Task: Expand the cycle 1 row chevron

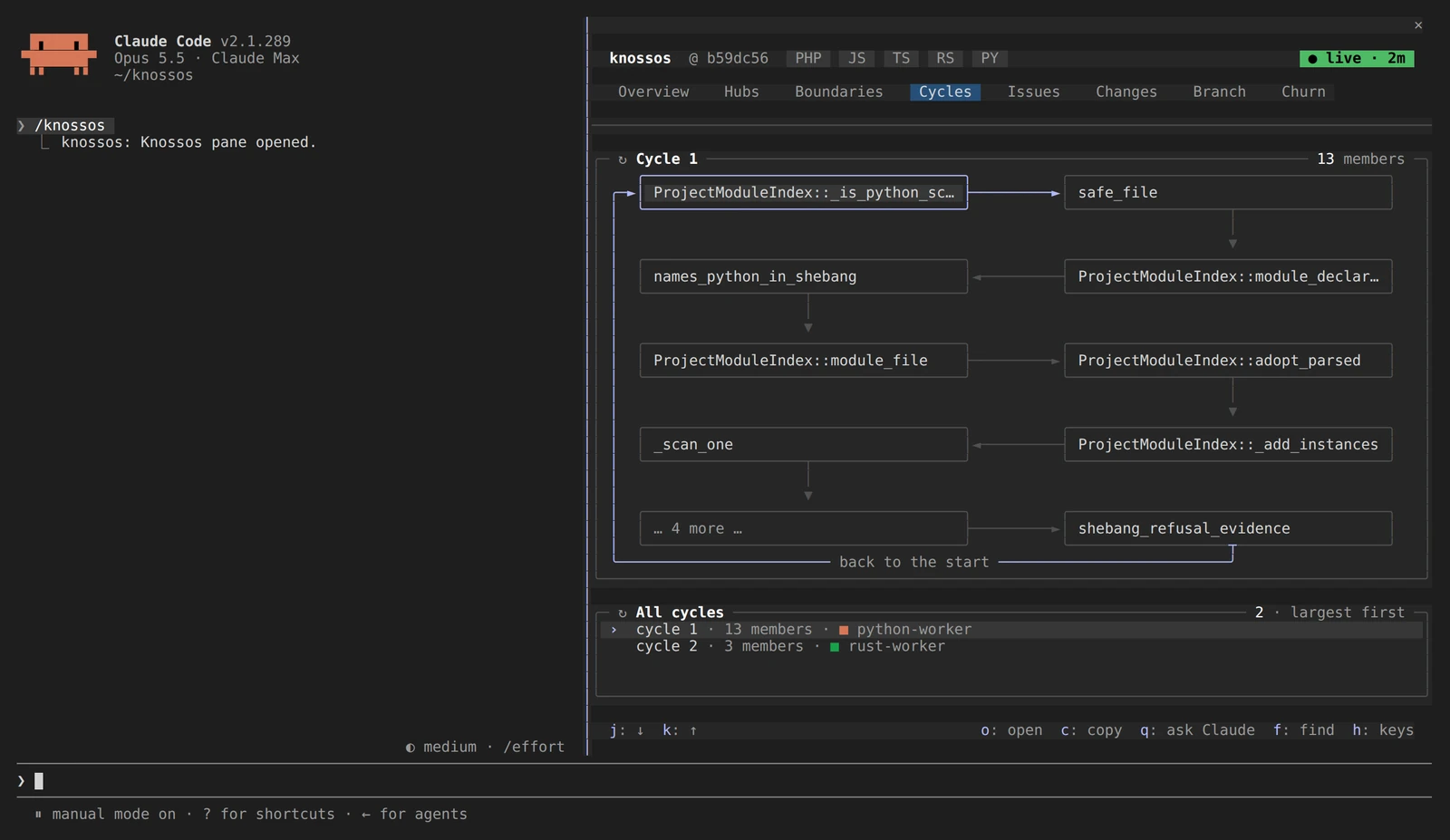Action: point(614,630)
